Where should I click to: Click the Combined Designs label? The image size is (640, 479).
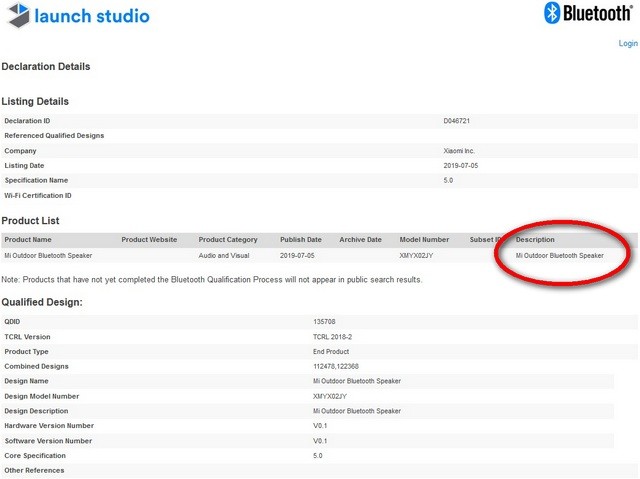click(36, 366)
